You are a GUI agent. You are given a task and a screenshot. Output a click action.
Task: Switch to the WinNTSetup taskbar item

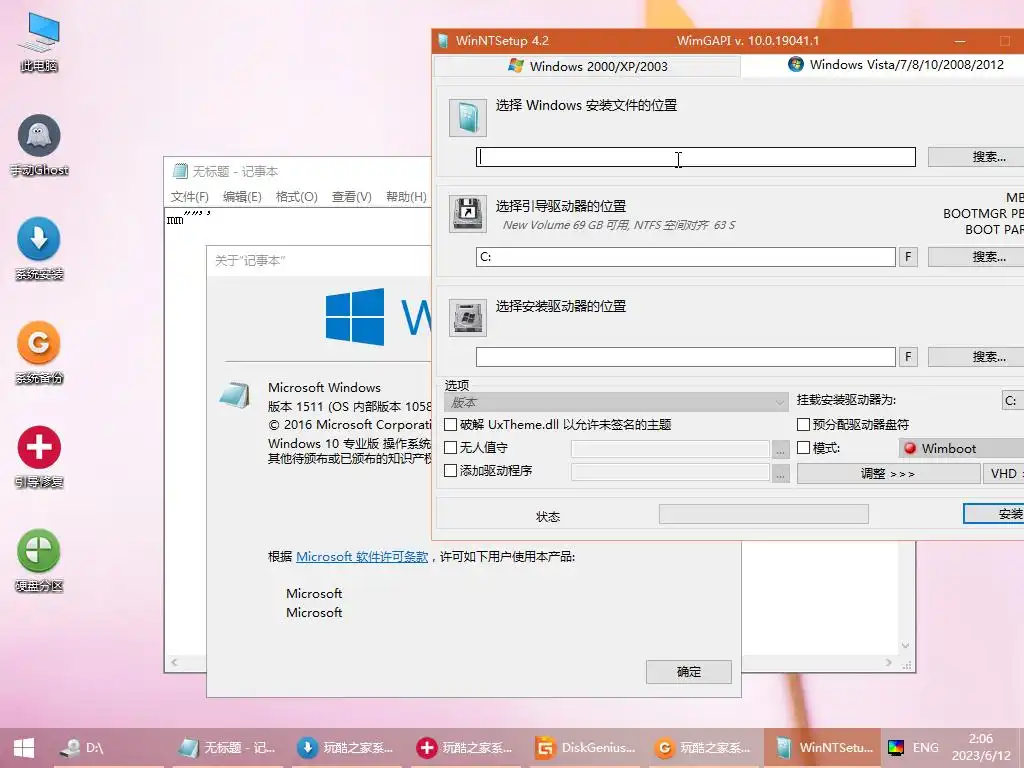[x=823, y=748]
